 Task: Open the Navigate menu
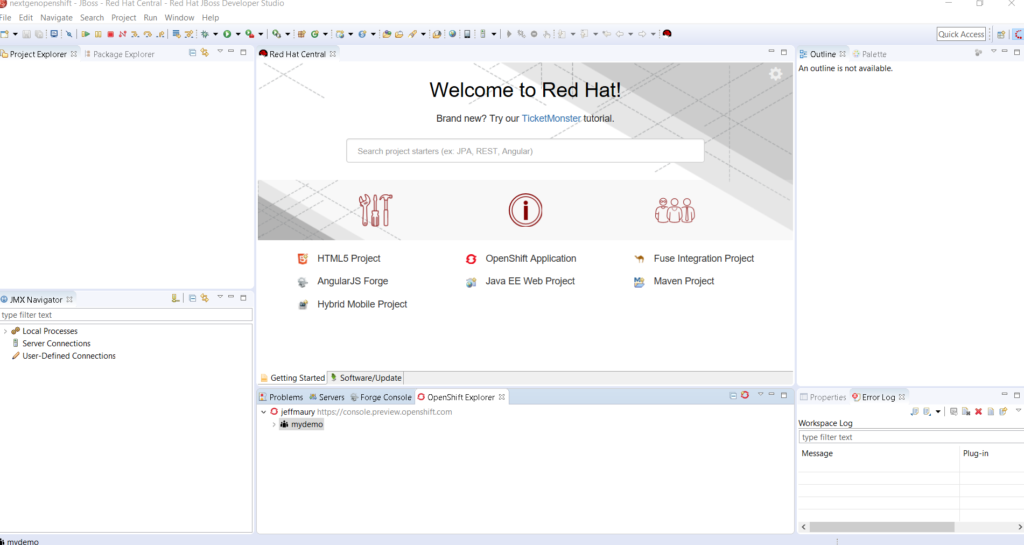pyautogui.click(x=56, y=18)
